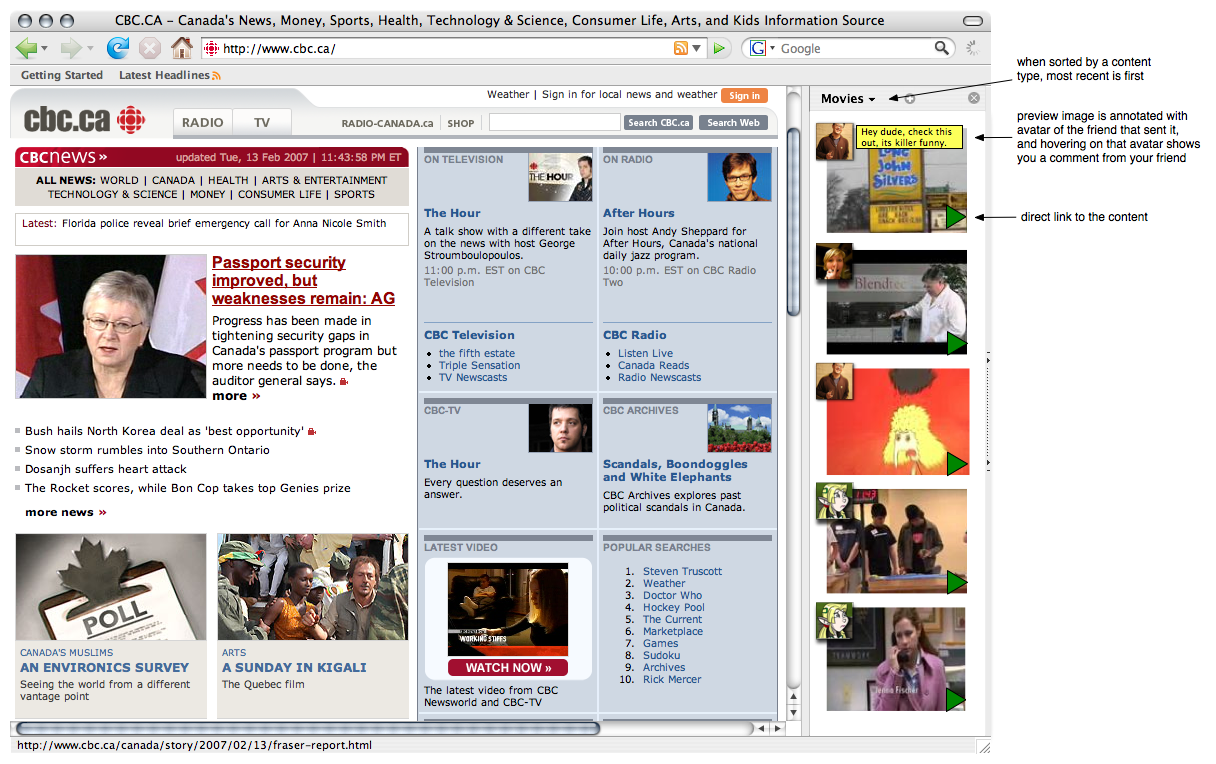Open the AN ENVIRONICS SURVEY link
This screenshot has width=1216, height=764.
coord(104,667)
